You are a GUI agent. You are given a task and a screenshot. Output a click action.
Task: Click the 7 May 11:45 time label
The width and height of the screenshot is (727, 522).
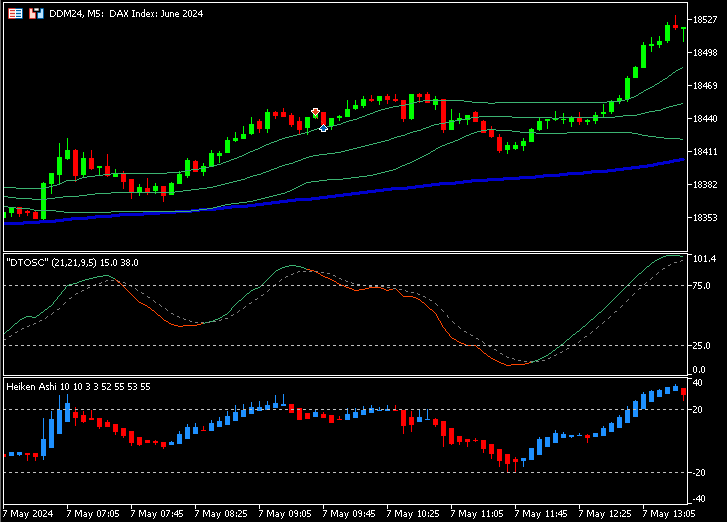(x=541, y=514)
